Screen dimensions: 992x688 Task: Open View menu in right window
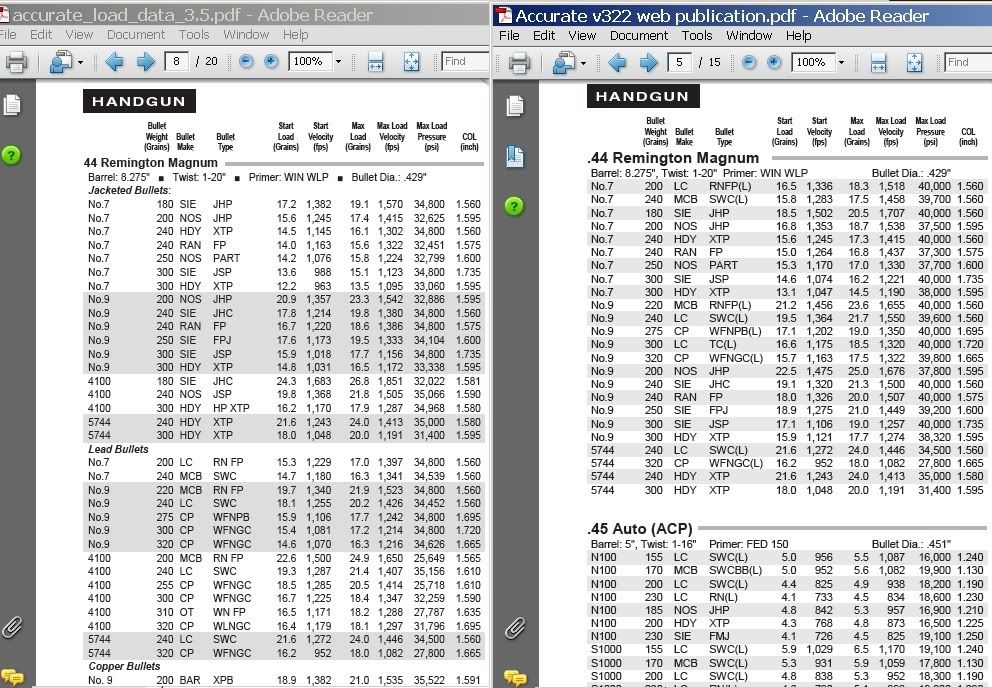tap(582, 35)
